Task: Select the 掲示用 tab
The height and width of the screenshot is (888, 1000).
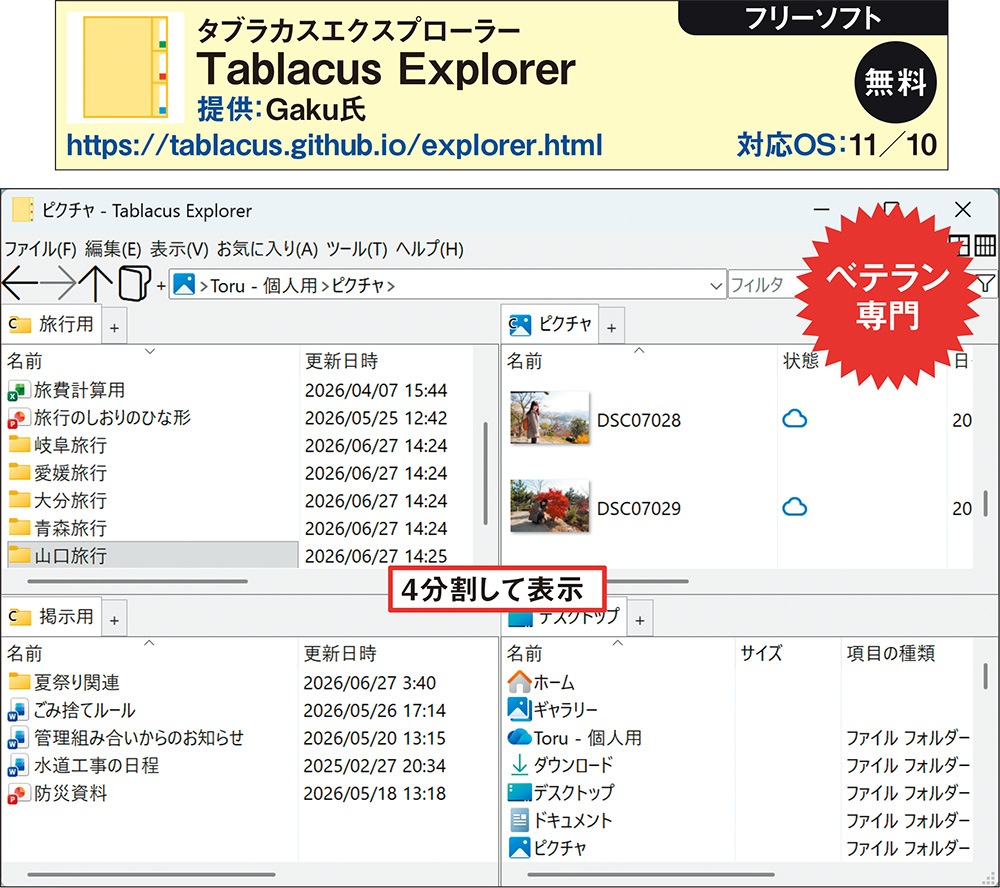Action: click(51, 617)
